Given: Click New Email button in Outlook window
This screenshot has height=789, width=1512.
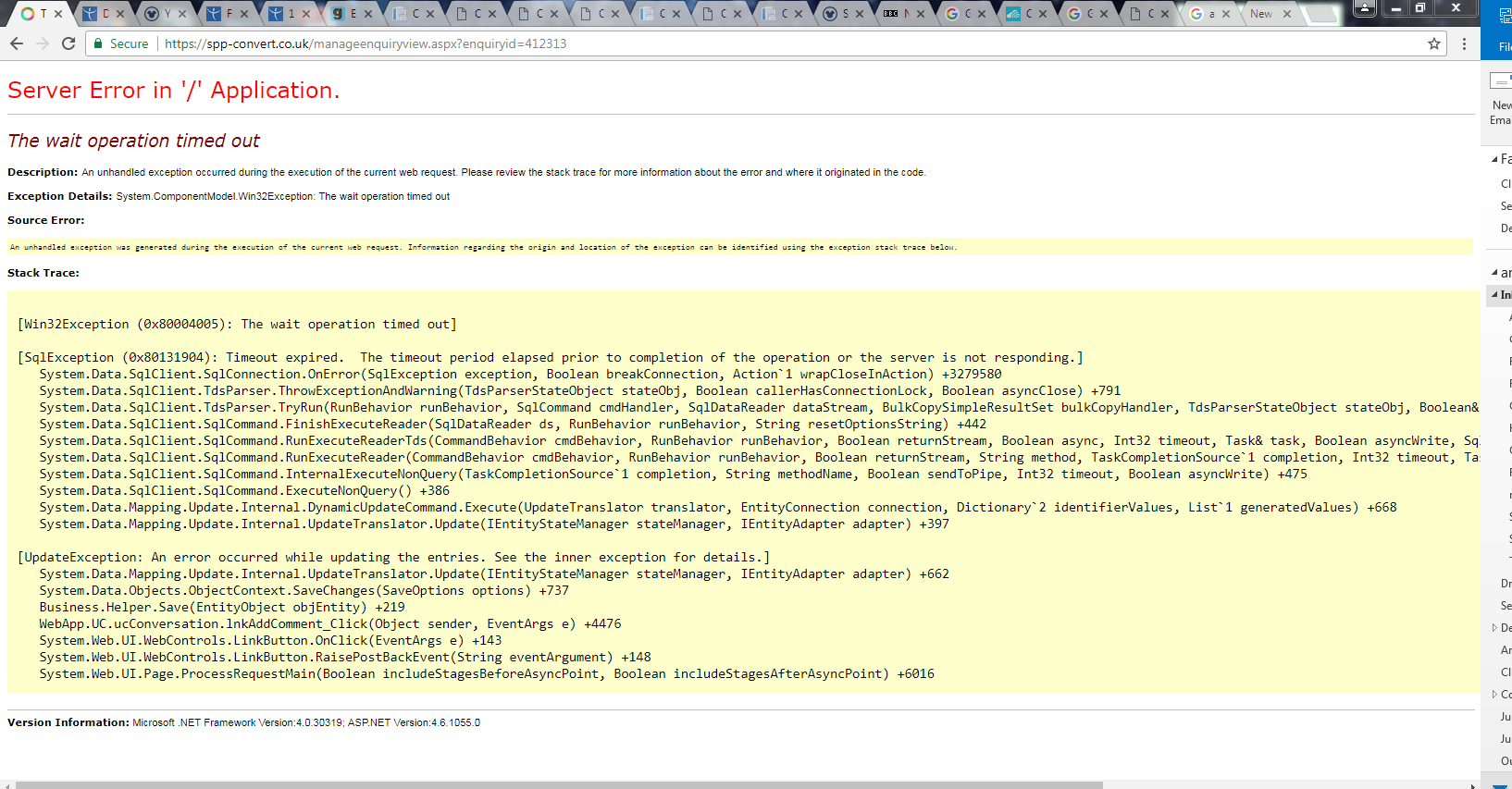Looking at the screenshot, I should coord(1501,100).
